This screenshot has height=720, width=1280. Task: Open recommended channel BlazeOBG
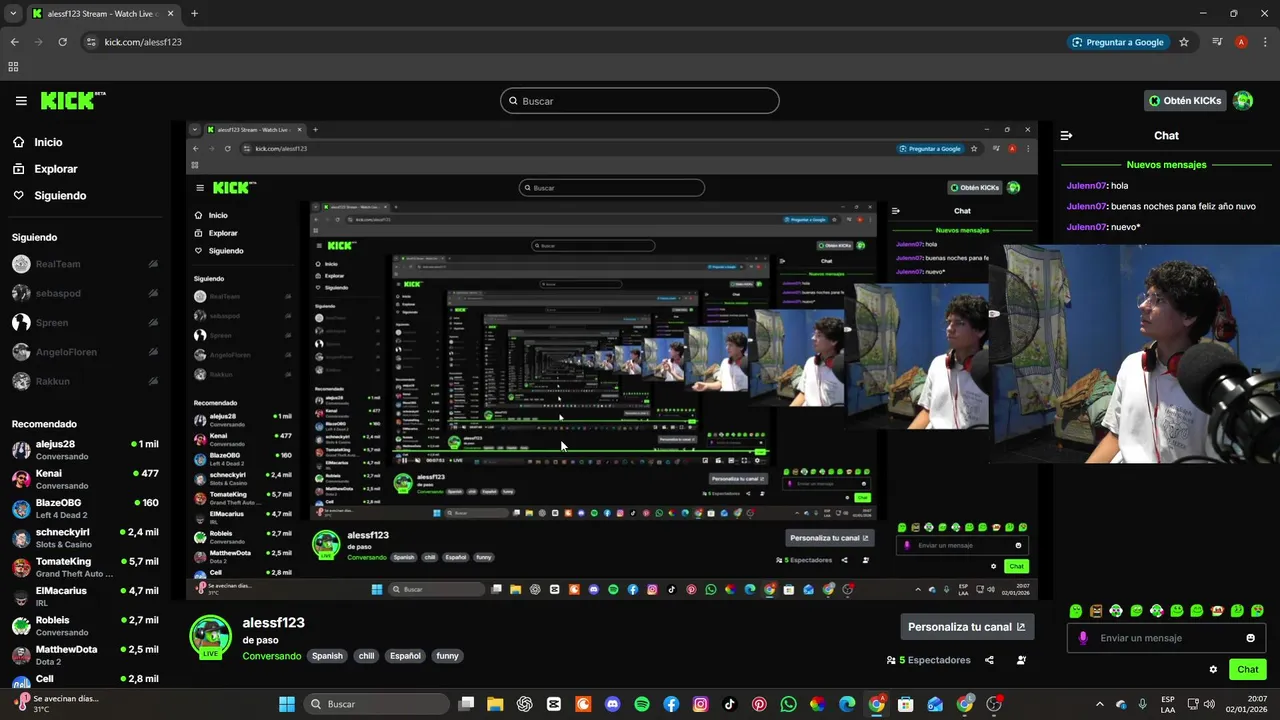85,508
